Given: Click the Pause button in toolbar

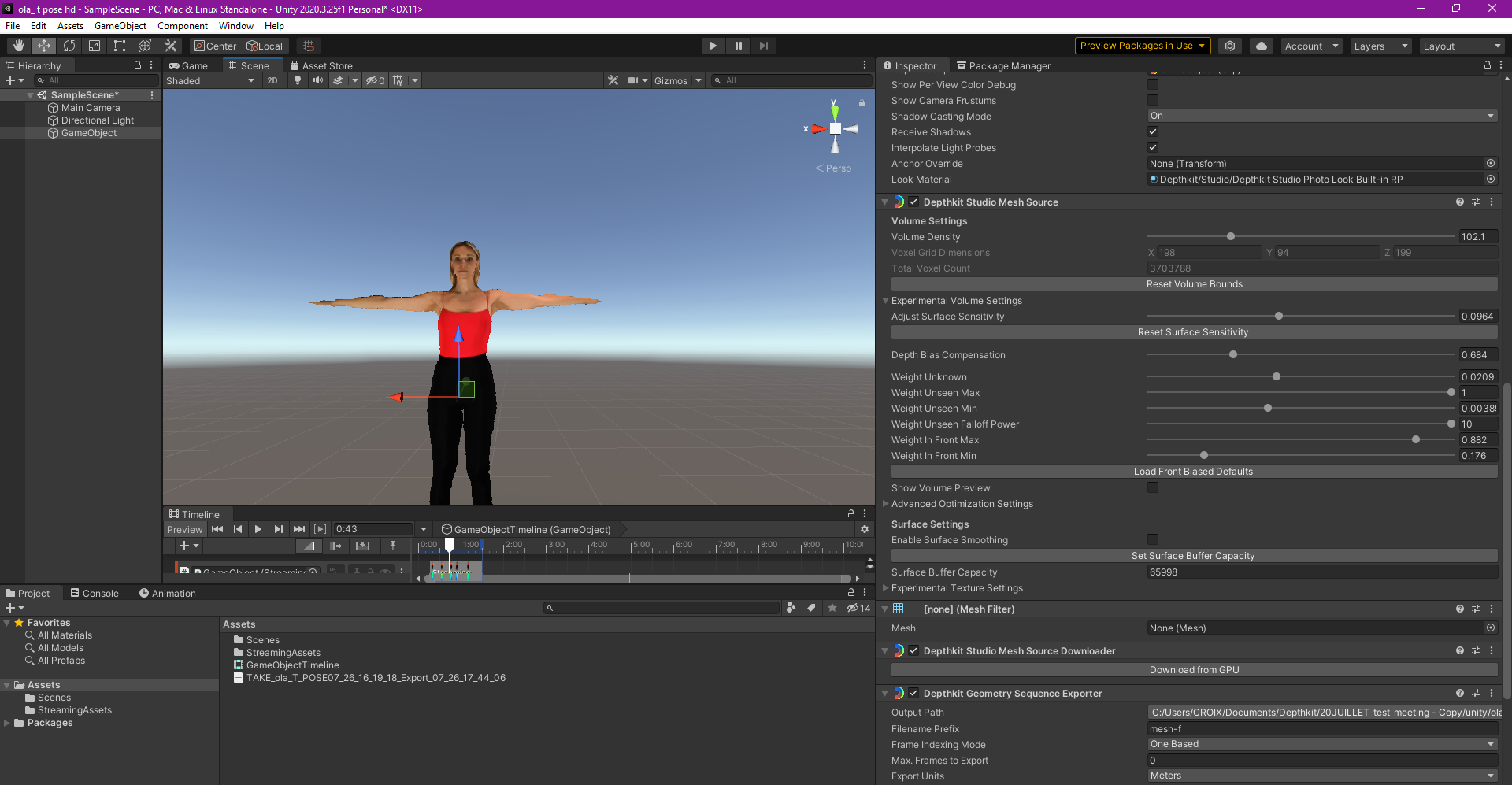Looking at the screenshot, I should 738,46.
